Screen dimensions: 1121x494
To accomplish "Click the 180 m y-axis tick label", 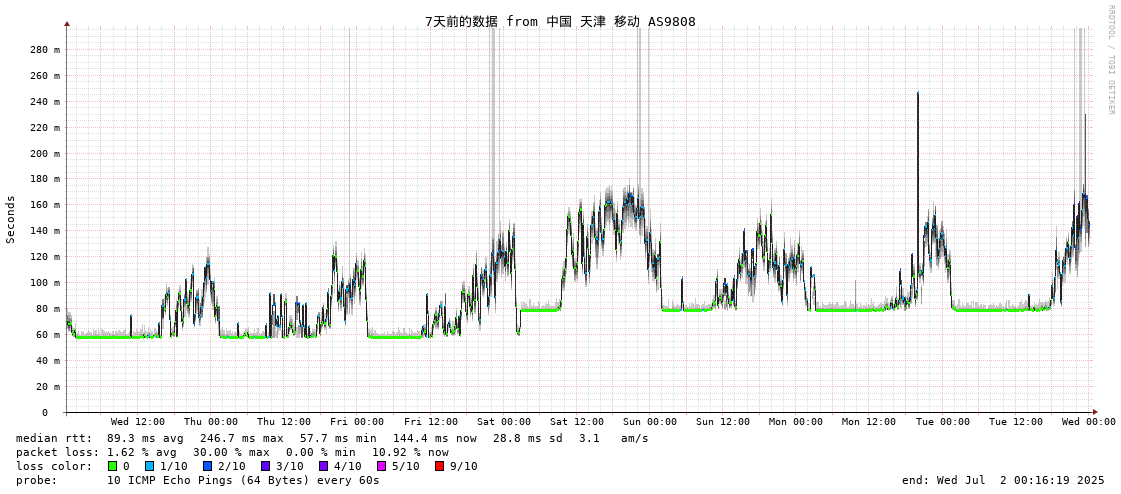I will tap(46, 179).
